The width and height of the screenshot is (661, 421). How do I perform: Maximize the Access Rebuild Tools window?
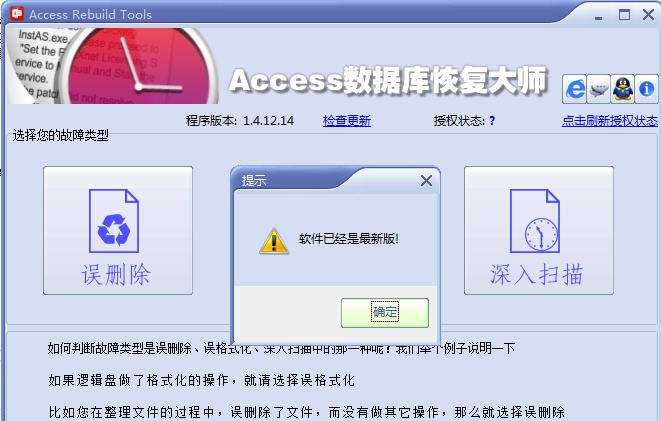[x=624, y=14]
